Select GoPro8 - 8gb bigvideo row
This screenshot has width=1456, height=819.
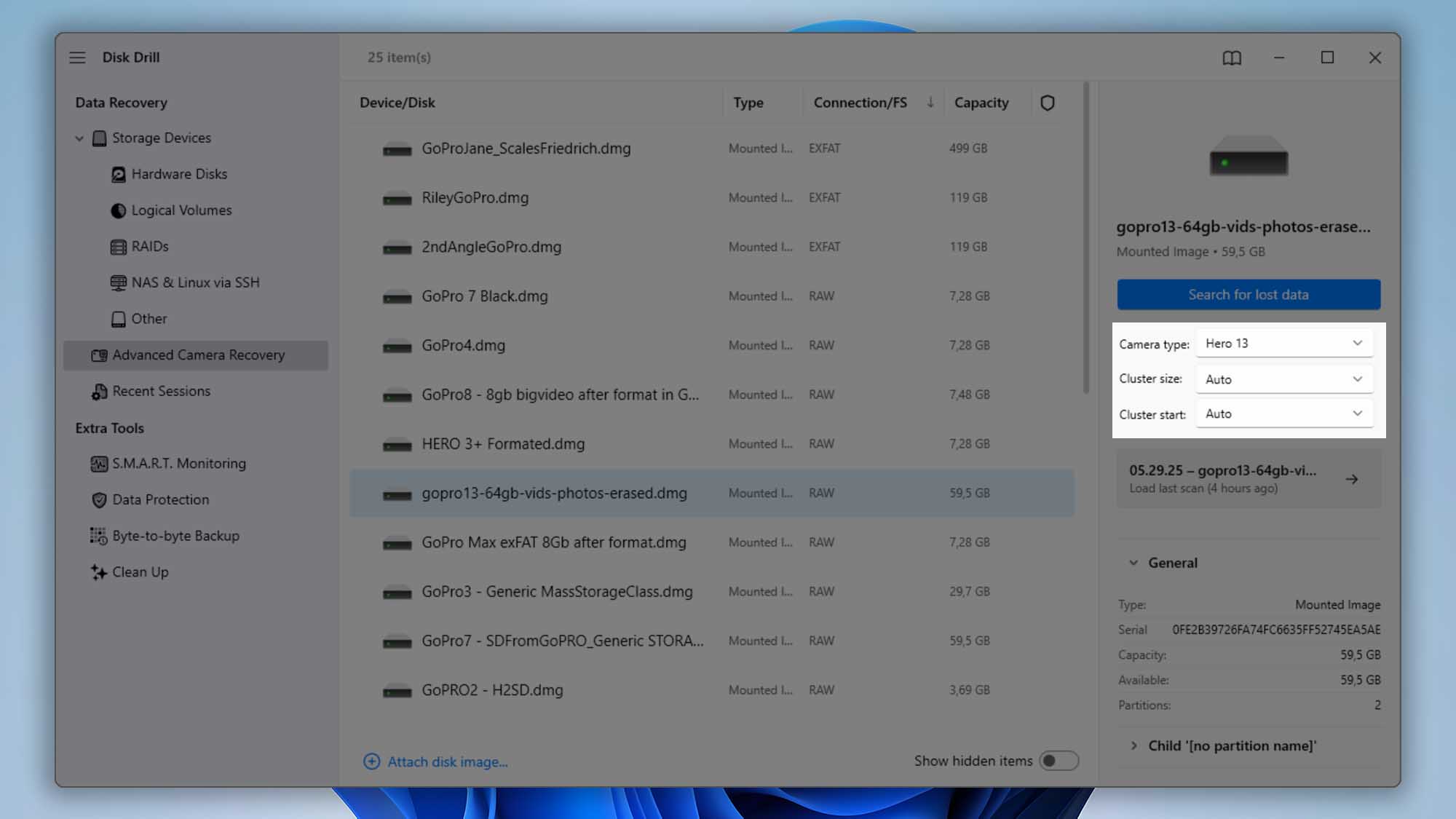pyautogui.click(x=712, y=395)
